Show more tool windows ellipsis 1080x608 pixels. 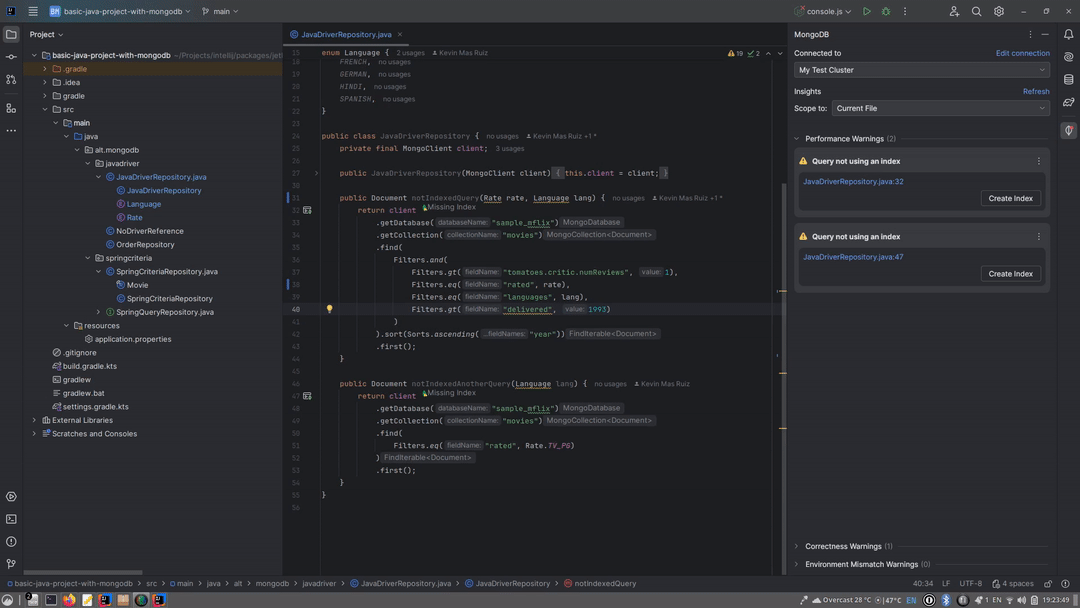pyautogui.click(x=11, y=130)
